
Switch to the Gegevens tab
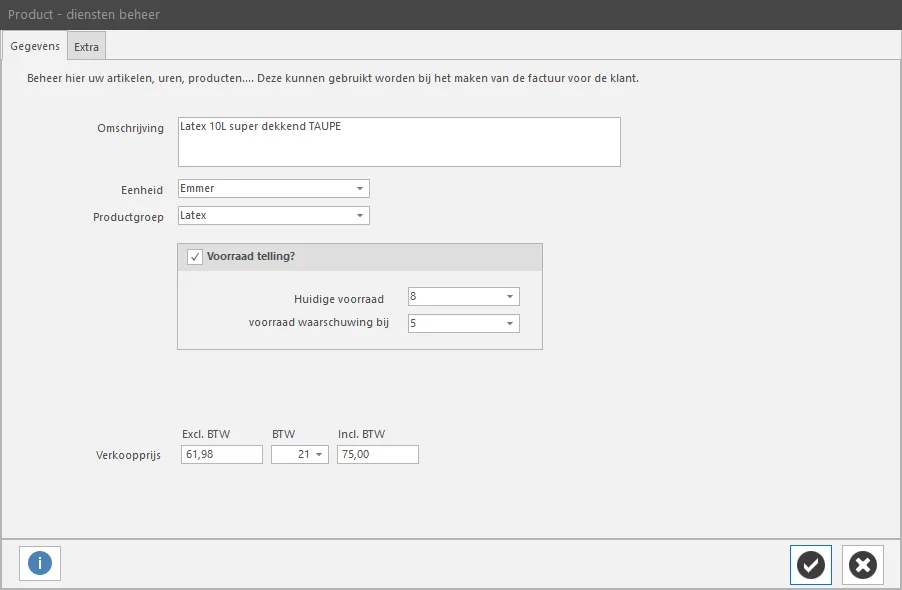coord(35,46)
